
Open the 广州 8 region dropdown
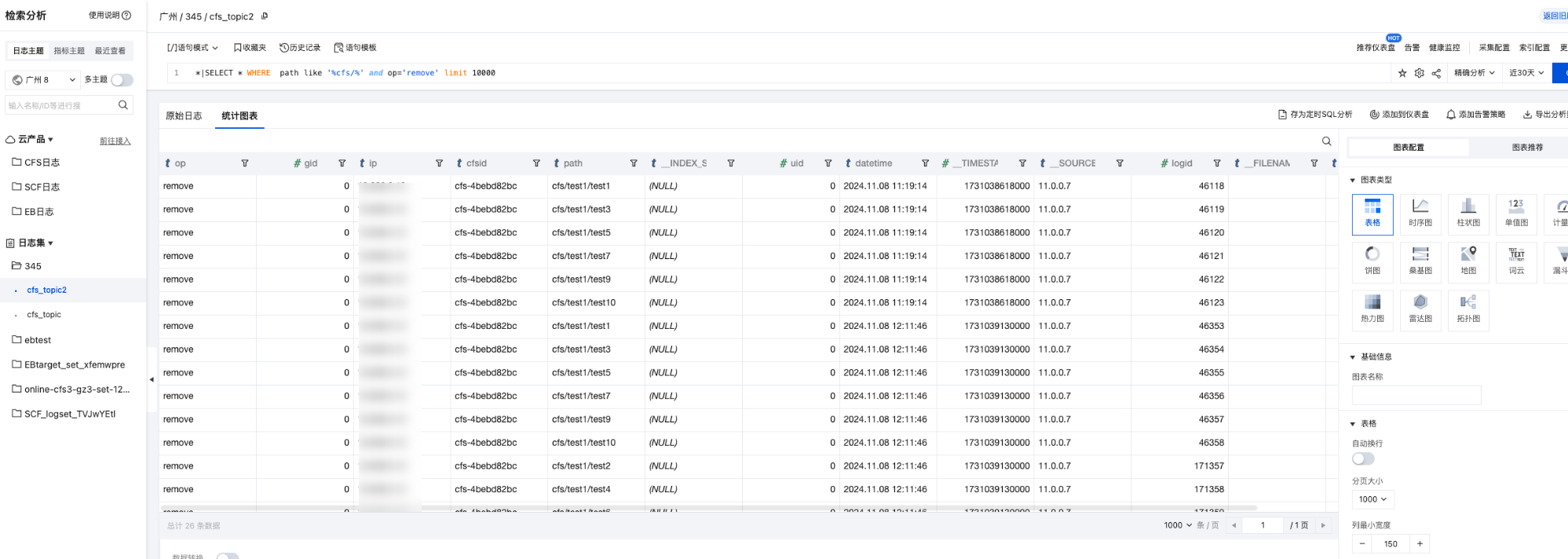pos(44,80)
